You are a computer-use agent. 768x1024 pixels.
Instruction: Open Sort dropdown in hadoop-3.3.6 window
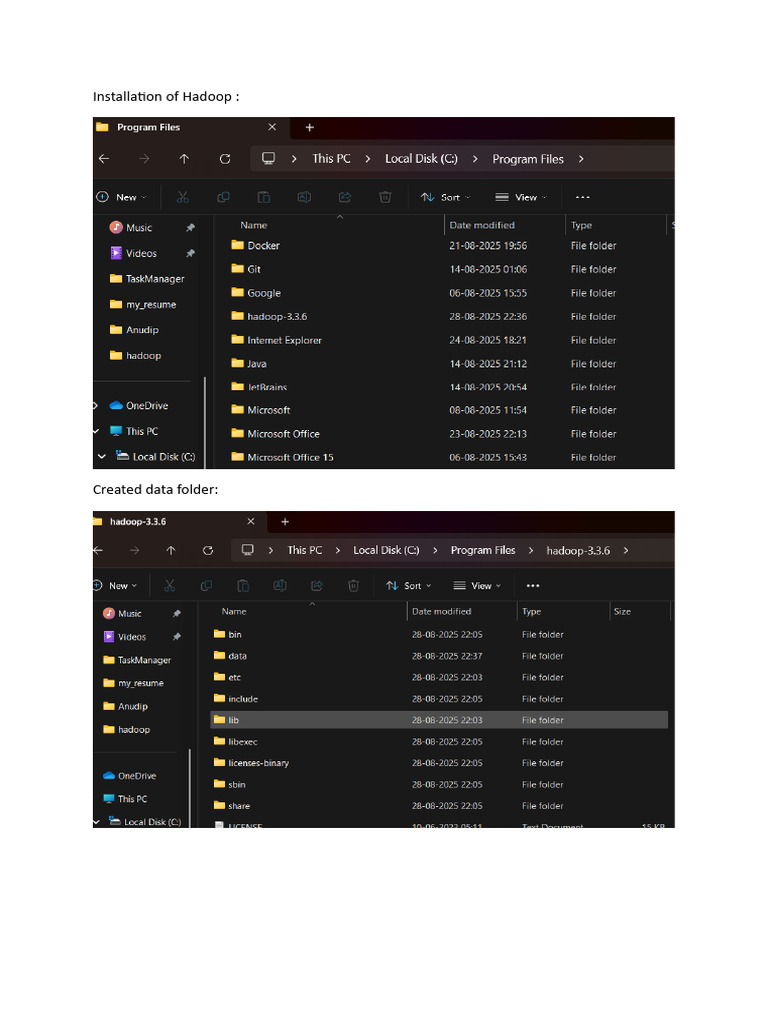[409, 586]
